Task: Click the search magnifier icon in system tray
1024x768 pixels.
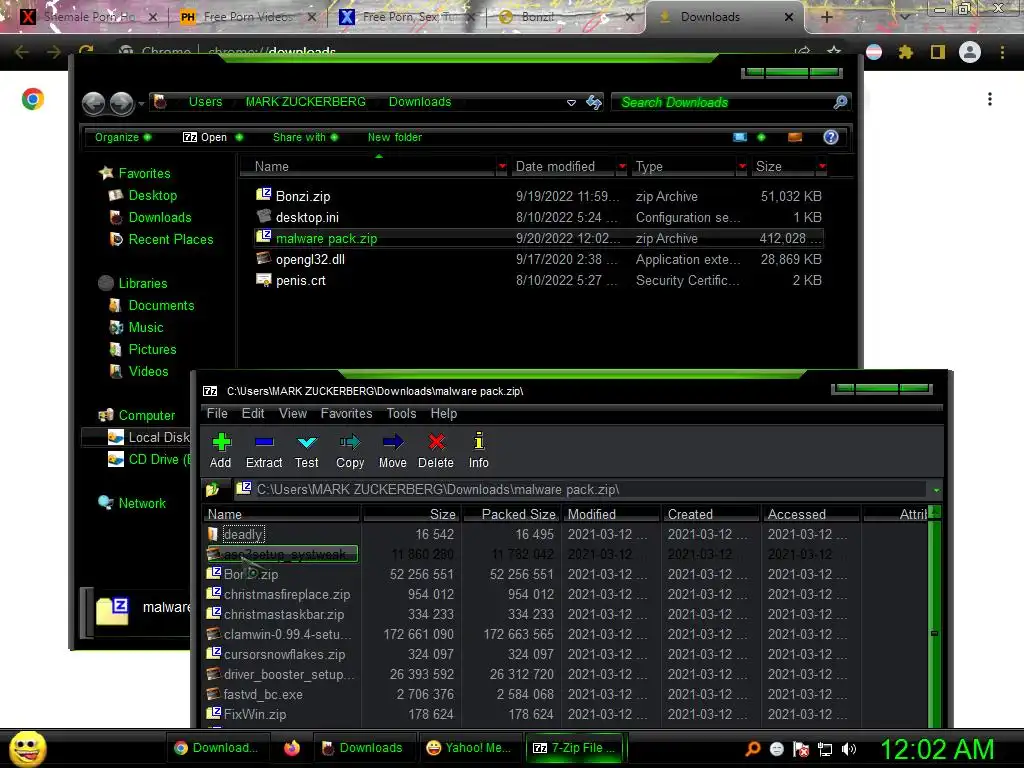Action: tap(753, 748)
